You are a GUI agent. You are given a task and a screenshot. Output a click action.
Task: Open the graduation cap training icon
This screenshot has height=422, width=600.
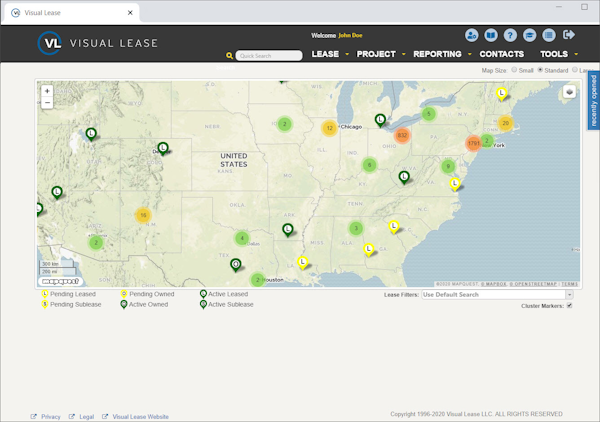point(530,35)
